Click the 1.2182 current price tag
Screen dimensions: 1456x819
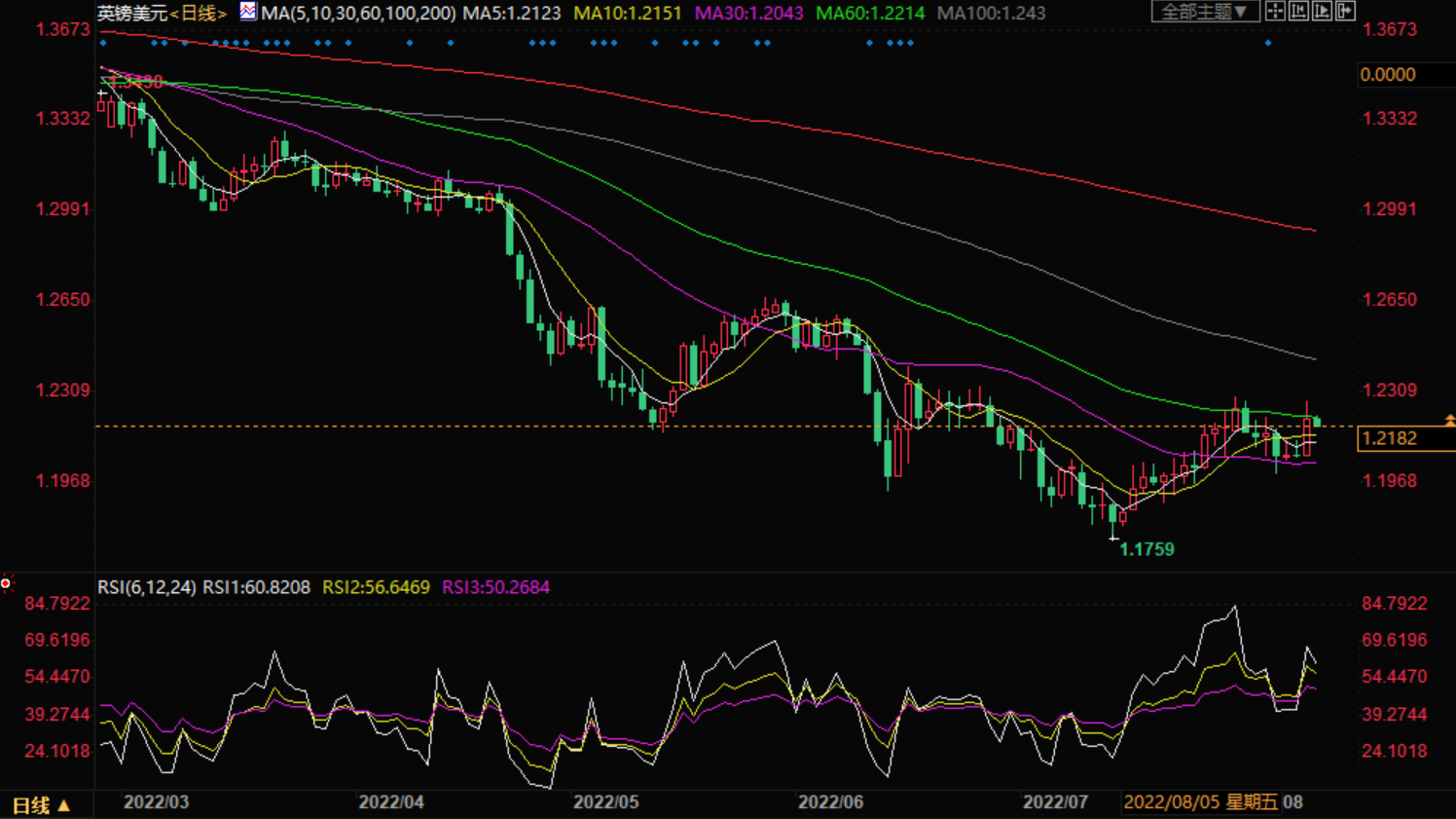(1390, 438)
